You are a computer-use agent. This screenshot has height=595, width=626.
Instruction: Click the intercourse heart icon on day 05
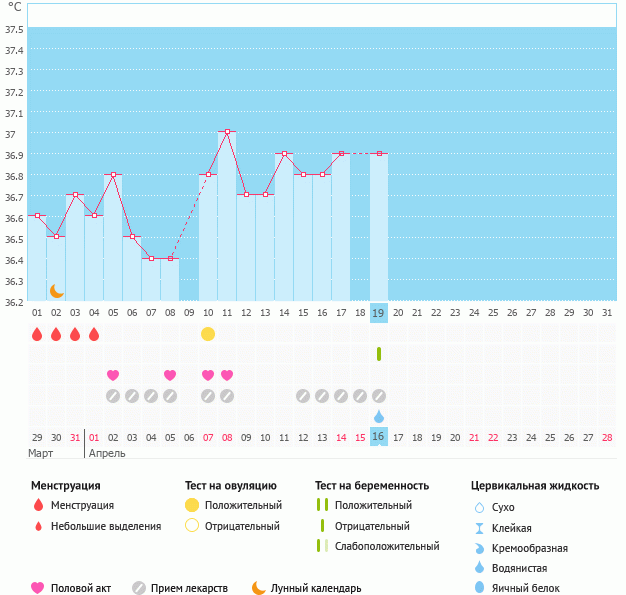113,375
